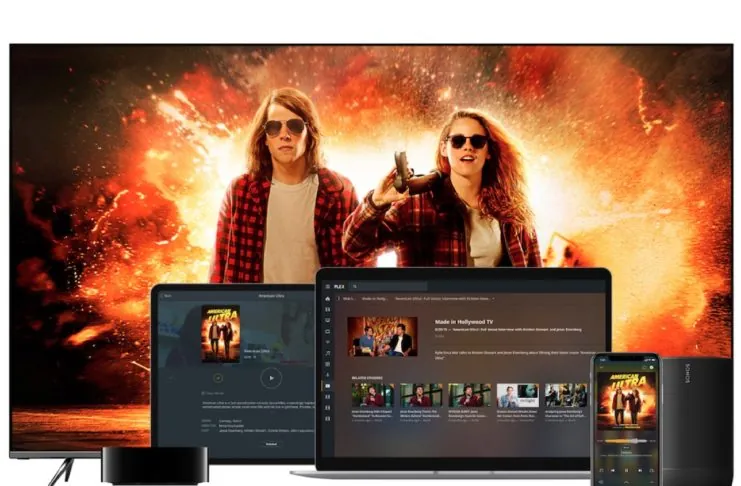Skip to previous track on the phone
The height and width of the screenshot is (486, 741).
point(613,470)
